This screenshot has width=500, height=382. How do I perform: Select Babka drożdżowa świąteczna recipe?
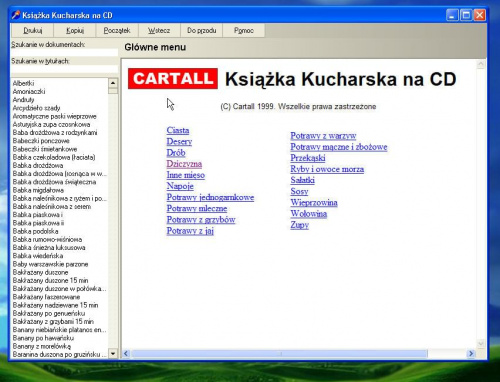[x=54, y=182]
